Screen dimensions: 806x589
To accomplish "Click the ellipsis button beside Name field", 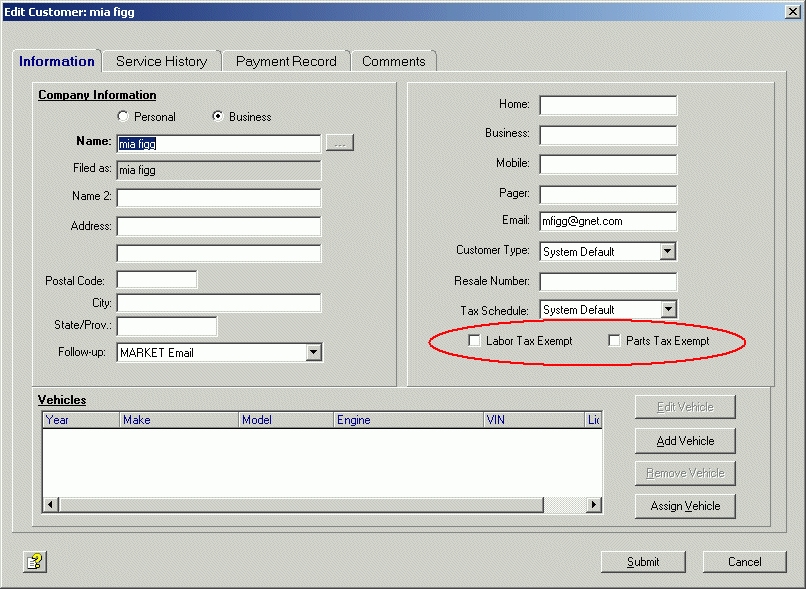I will (341, 144).
